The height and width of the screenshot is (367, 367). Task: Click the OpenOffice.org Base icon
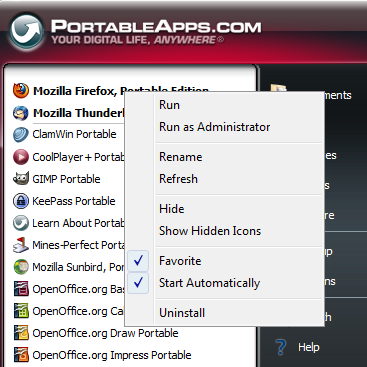click(x=21, y=289)
